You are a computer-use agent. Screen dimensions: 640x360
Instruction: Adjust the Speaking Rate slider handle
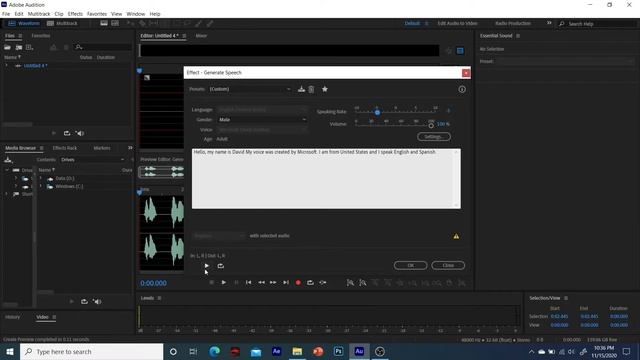coord(377,112)
